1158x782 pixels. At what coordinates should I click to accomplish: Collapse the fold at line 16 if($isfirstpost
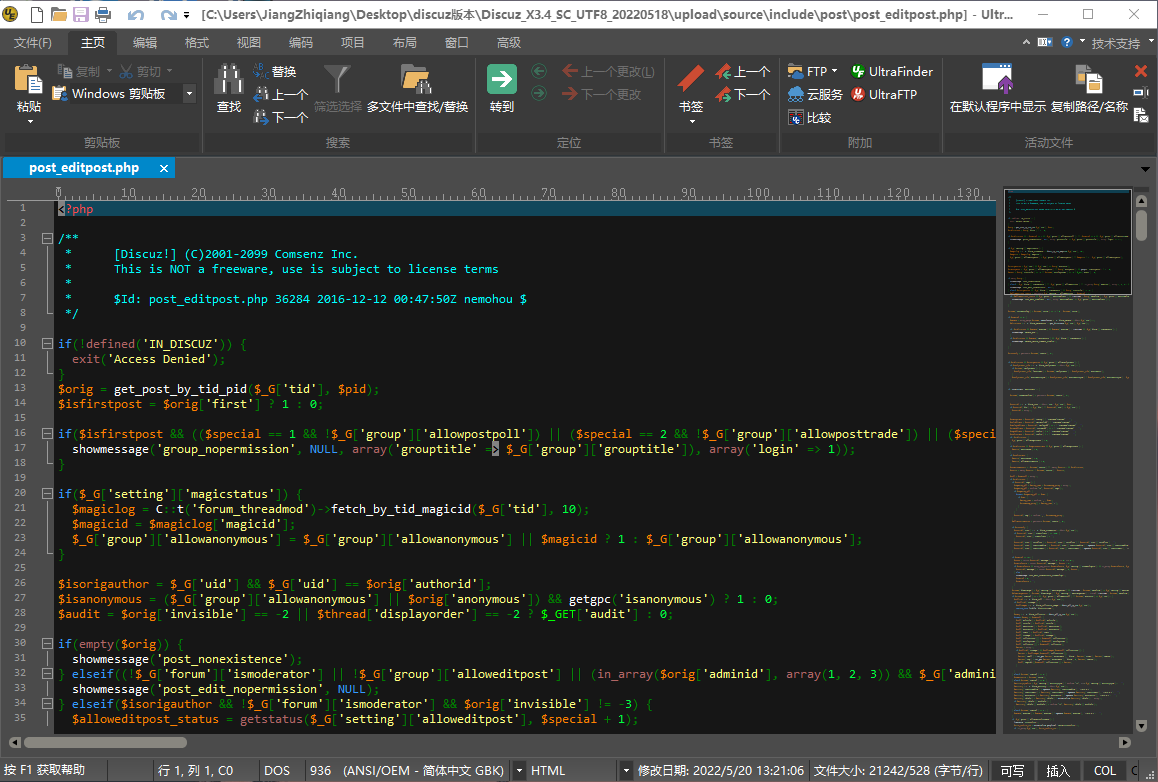(47, 433)
